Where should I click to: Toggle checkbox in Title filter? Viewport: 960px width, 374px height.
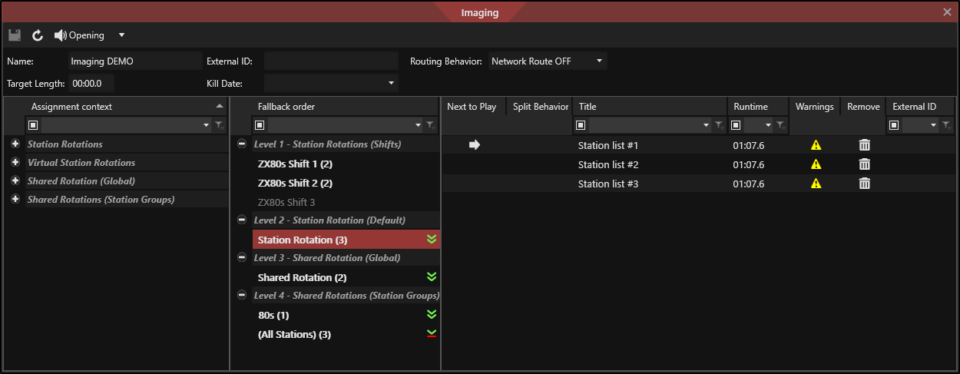(x=581, y=125)
